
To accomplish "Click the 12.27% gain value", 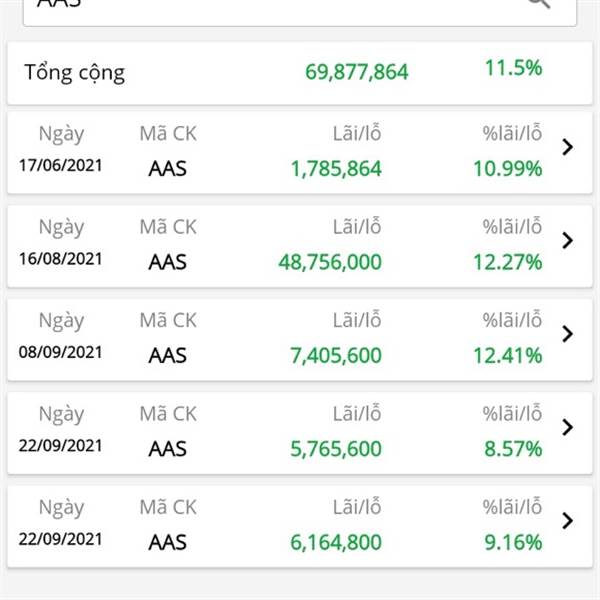I will (x=507, y=262).
